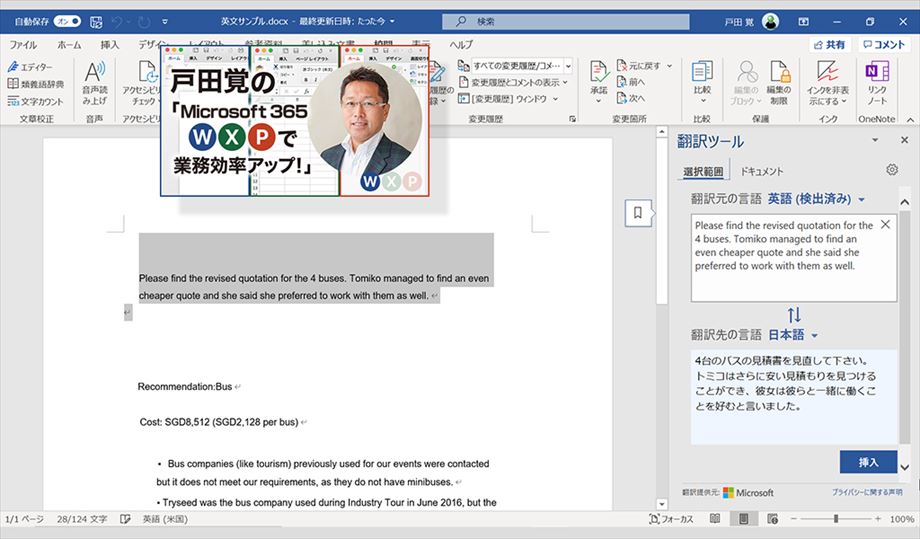Open the 類義語辞典 thesaurus

click(x=36, y=84)
